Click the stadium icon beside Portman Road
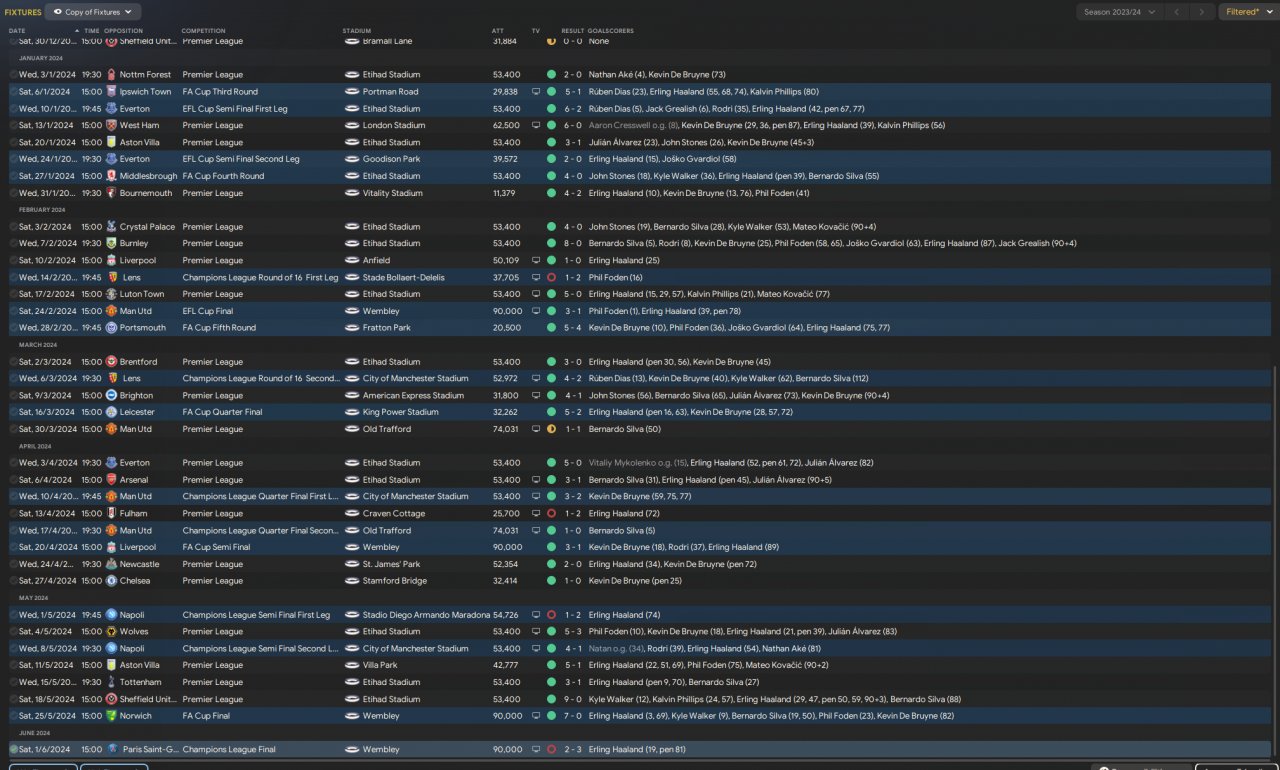This screenshot has width=1280, height=770. (352, 92)
